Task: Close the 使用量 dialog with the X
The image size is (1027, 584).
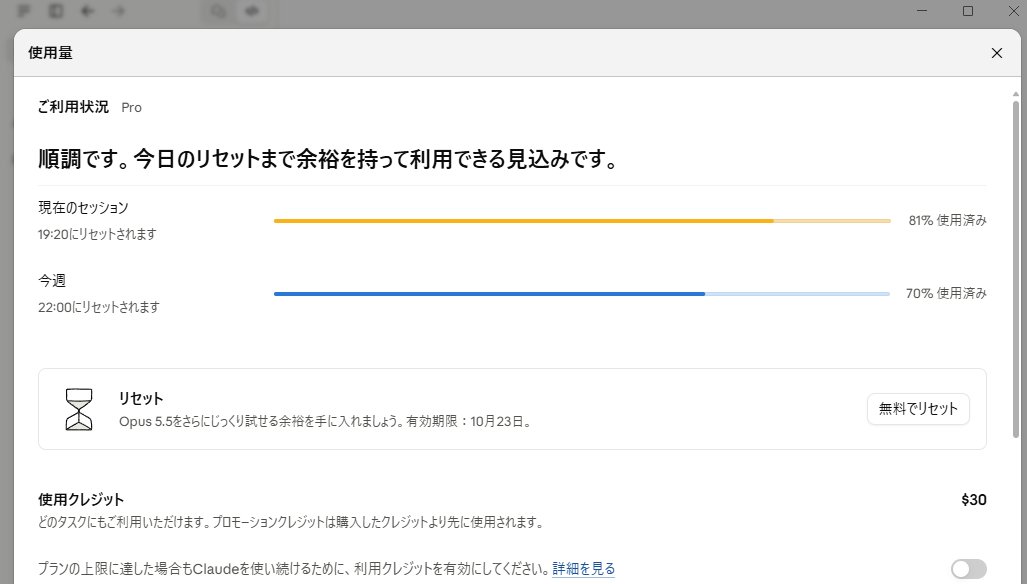Action: (996, 53)
